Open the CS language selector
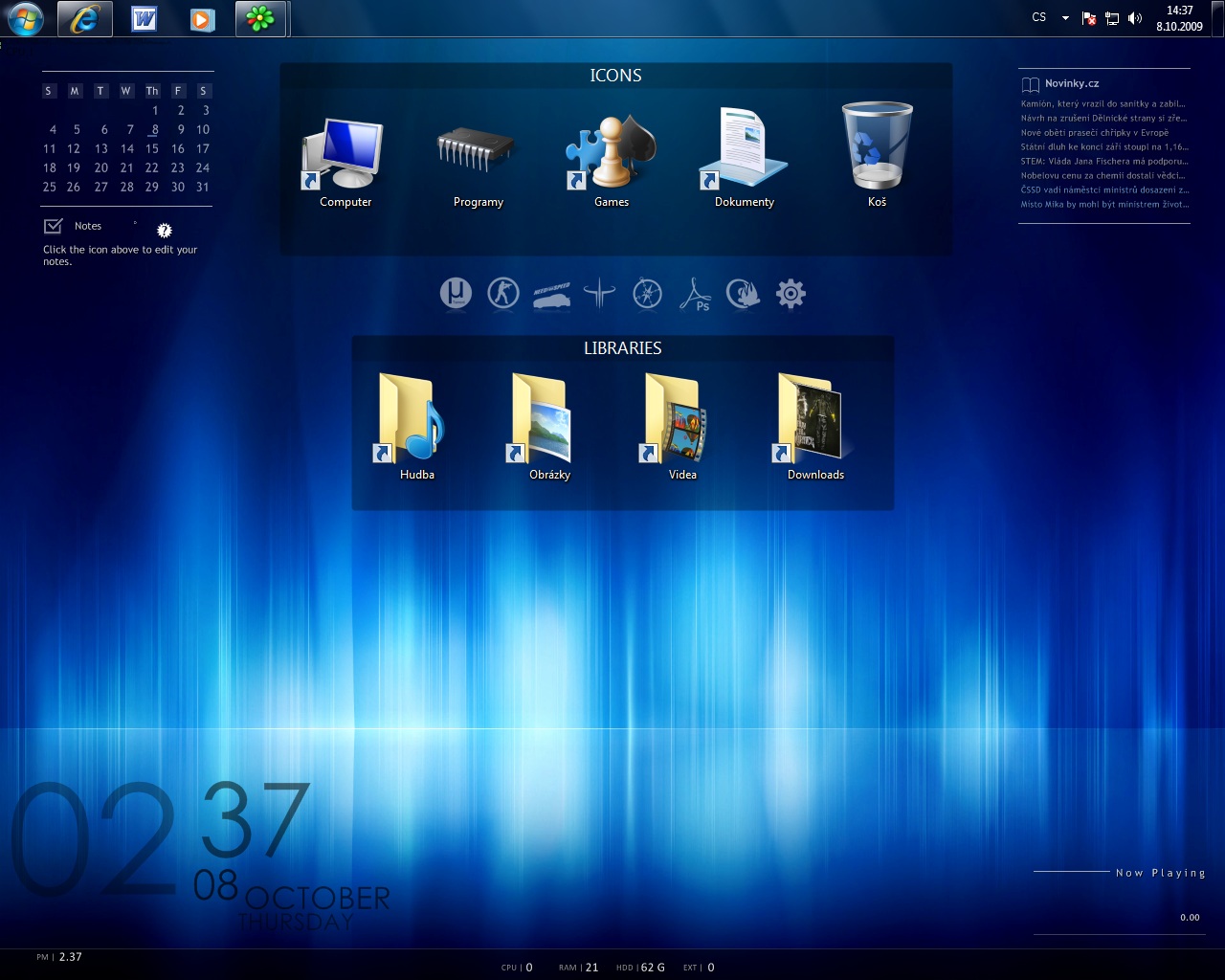This screenshot has height=980, width=1225. (x=1039, y=17)
